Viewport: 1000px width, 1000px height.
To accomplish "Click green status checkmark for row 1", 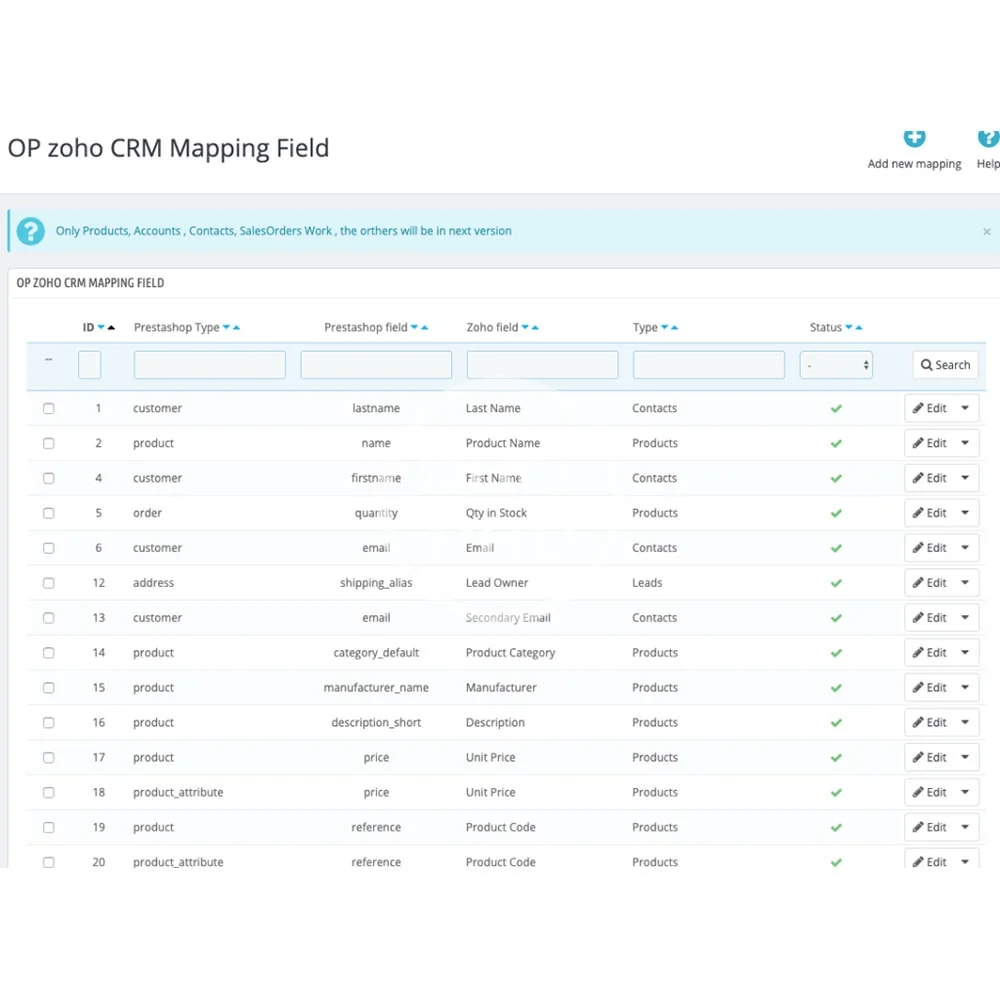I will [836, 408].
